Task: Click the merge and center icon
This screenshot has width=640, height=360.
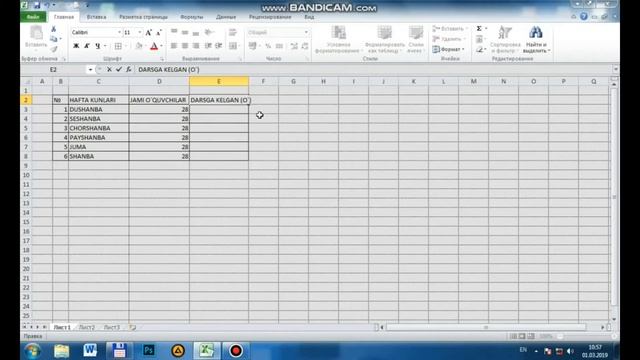Action: point(233,46)
